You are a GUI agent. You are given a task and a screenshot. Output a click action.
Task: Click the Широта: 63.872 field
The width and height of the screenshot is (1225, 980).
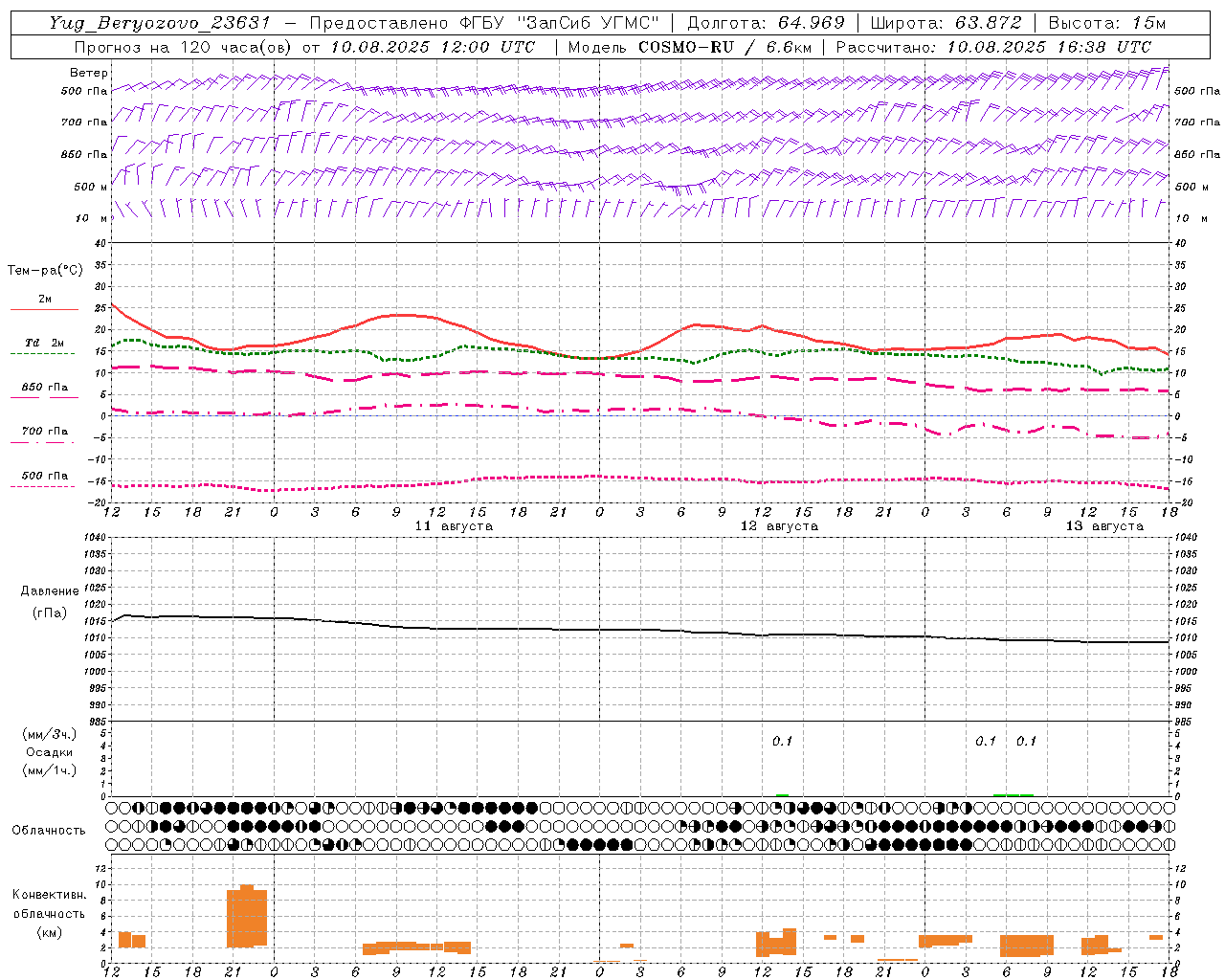[946, 23]
